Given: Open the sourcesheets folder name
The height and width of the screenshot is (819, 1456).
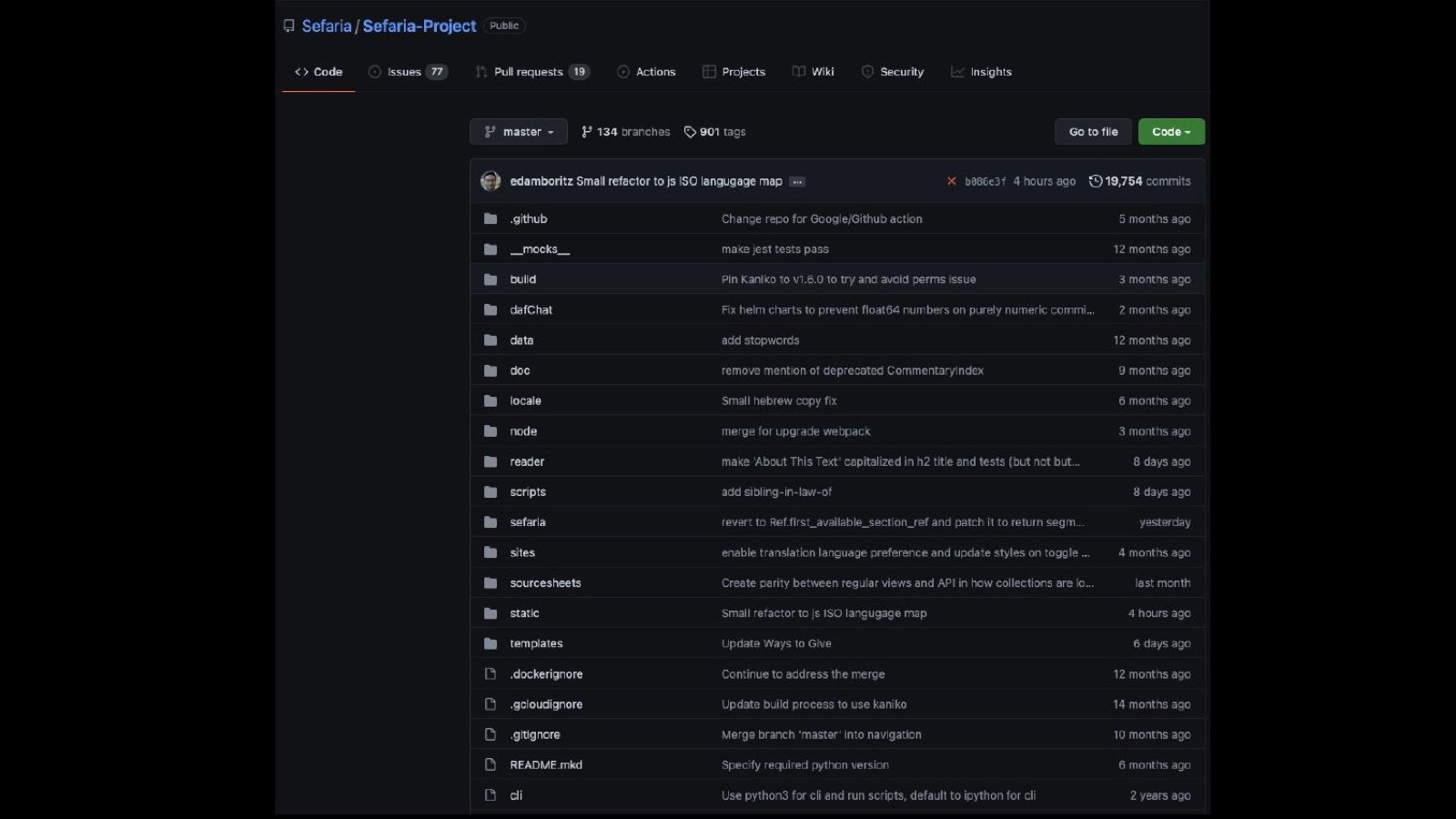Looking at the screenshot, I should pos(545,583).
